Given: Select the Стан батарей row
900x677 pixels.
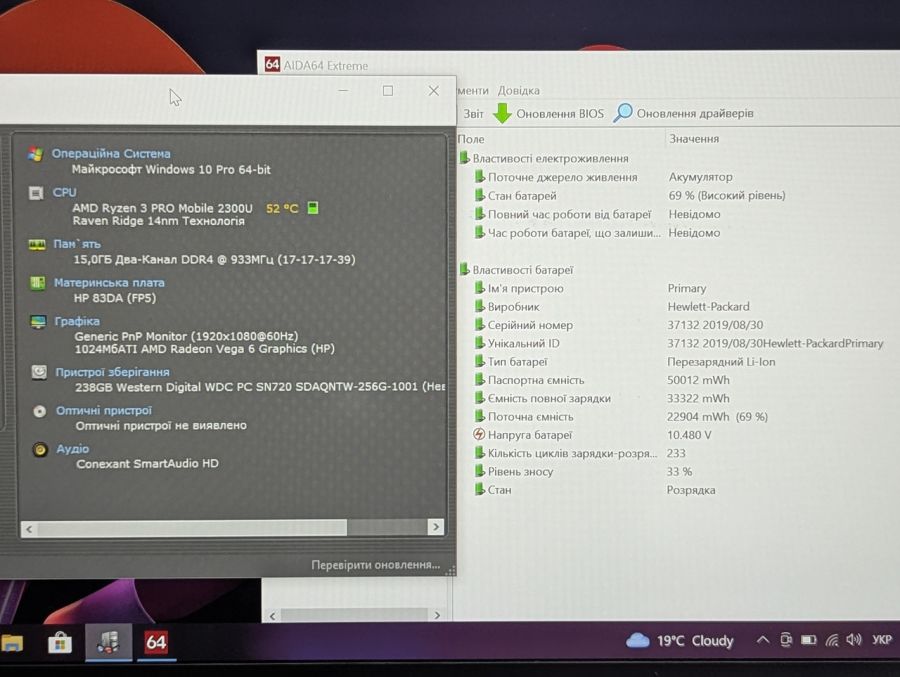Looking at the screenshot, I should 678,195.
